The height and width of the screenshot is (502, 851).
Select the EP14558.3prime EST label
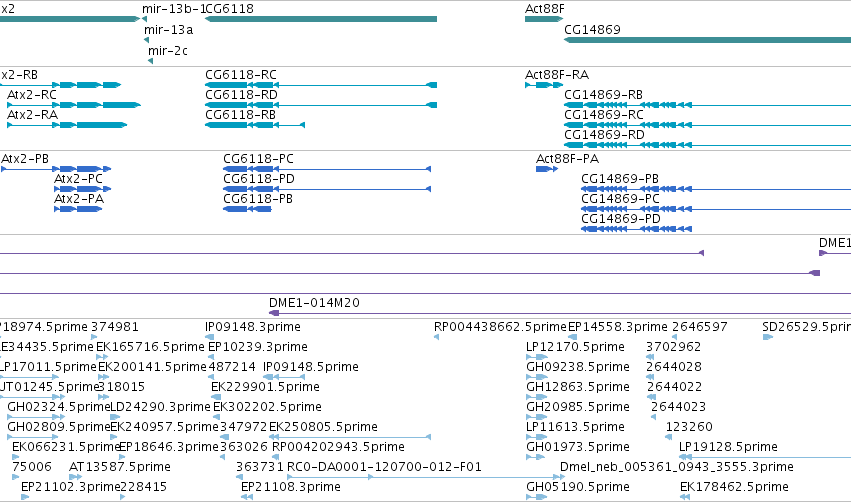click(618, 327)
